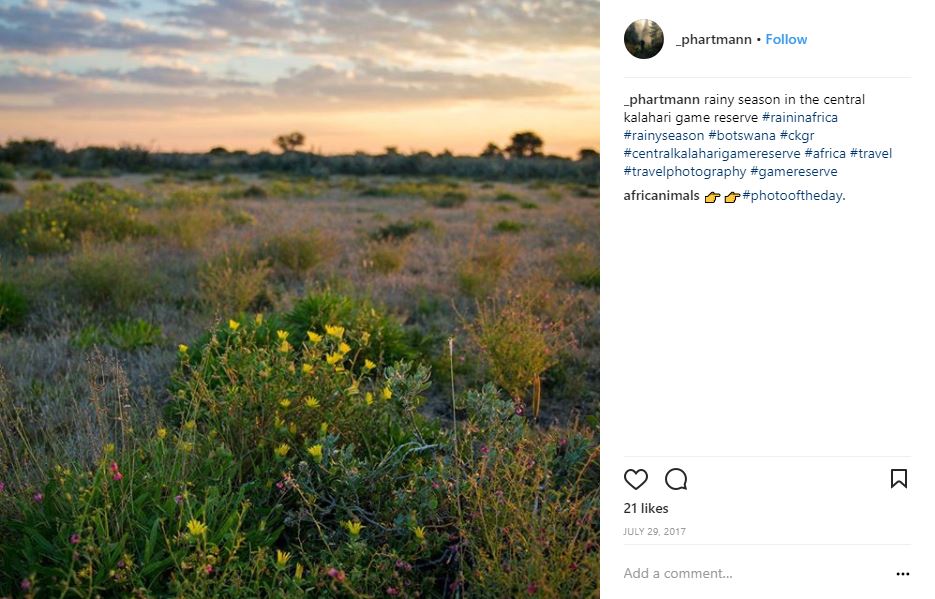This screenshot has height=599, width=935.
Task: Open the #ckgr hashtag
Action: pyautogui.click(x=797, y=136)
